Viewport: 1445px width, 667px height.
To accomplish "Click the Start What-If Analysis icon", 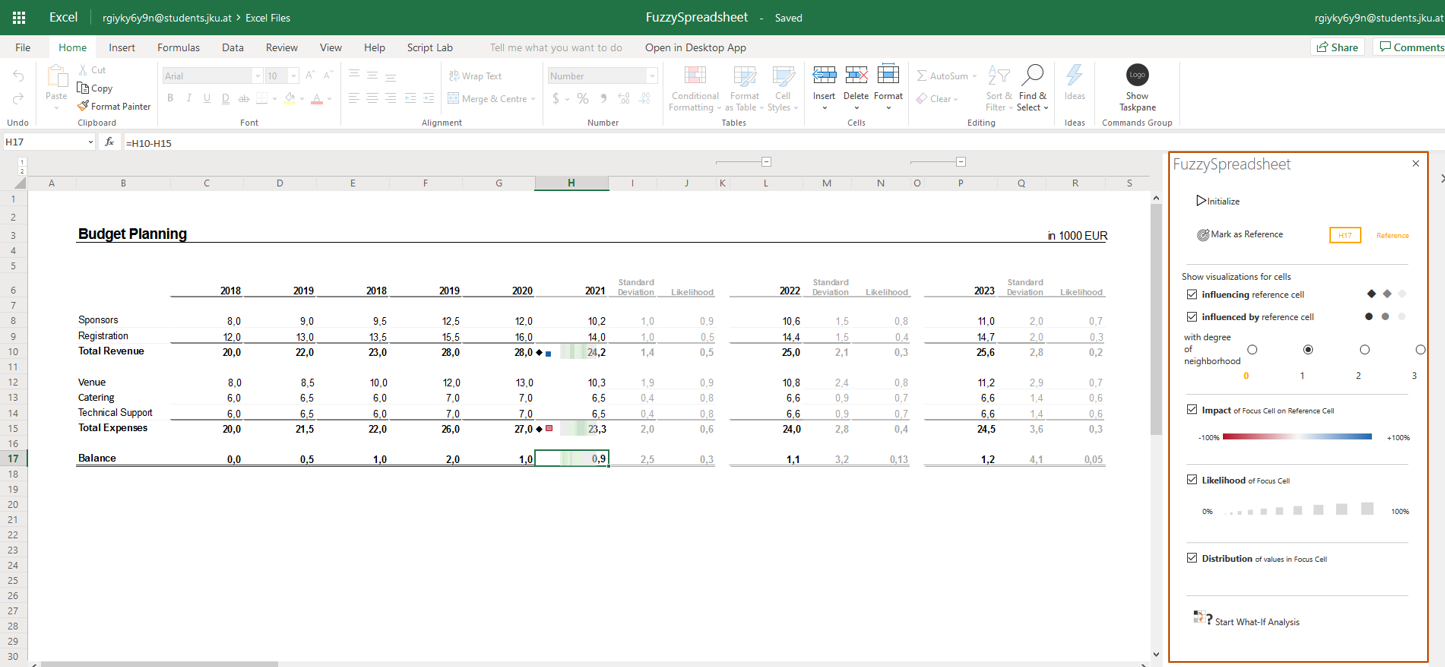I will 1202,618.
